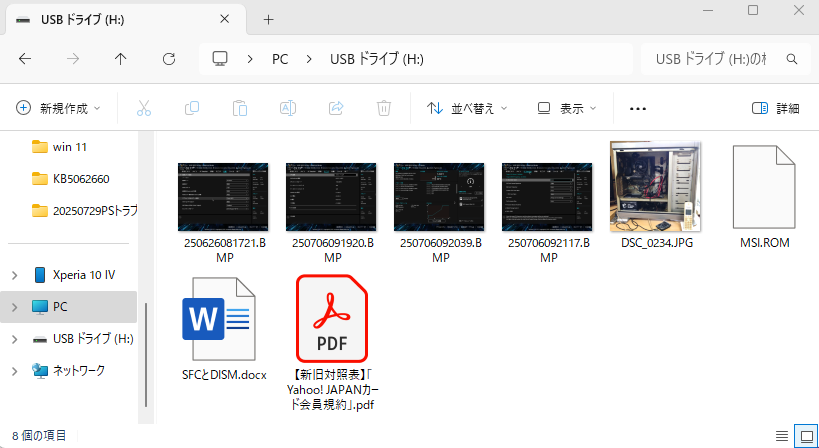
Task: Select Xperia 10 IV in navigation pane
Action: pyautogui.click(x=84, y=275)
